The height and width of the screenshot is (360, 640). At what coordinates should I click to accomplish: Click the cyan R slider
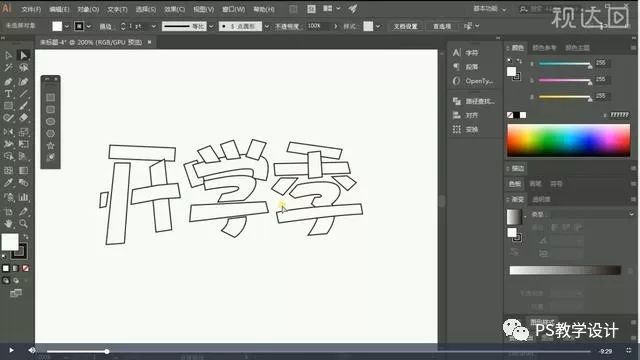click(x=564, y=64)
